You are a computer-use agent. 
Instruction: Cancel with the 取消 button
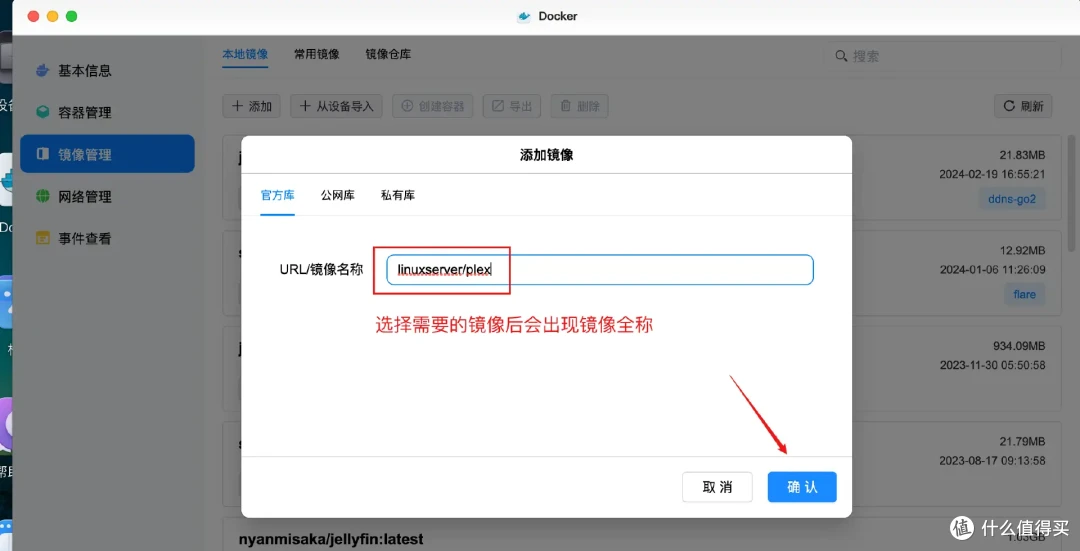pos(717,487)
